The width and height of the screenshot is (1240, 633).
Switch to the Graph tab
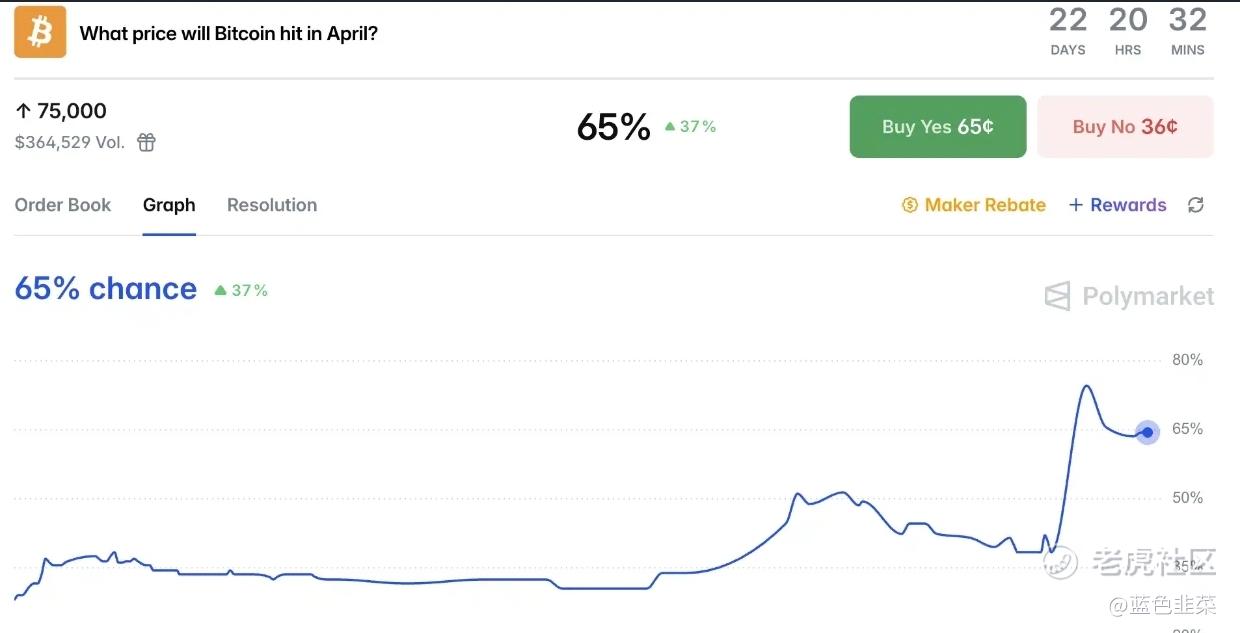(169, 205)
